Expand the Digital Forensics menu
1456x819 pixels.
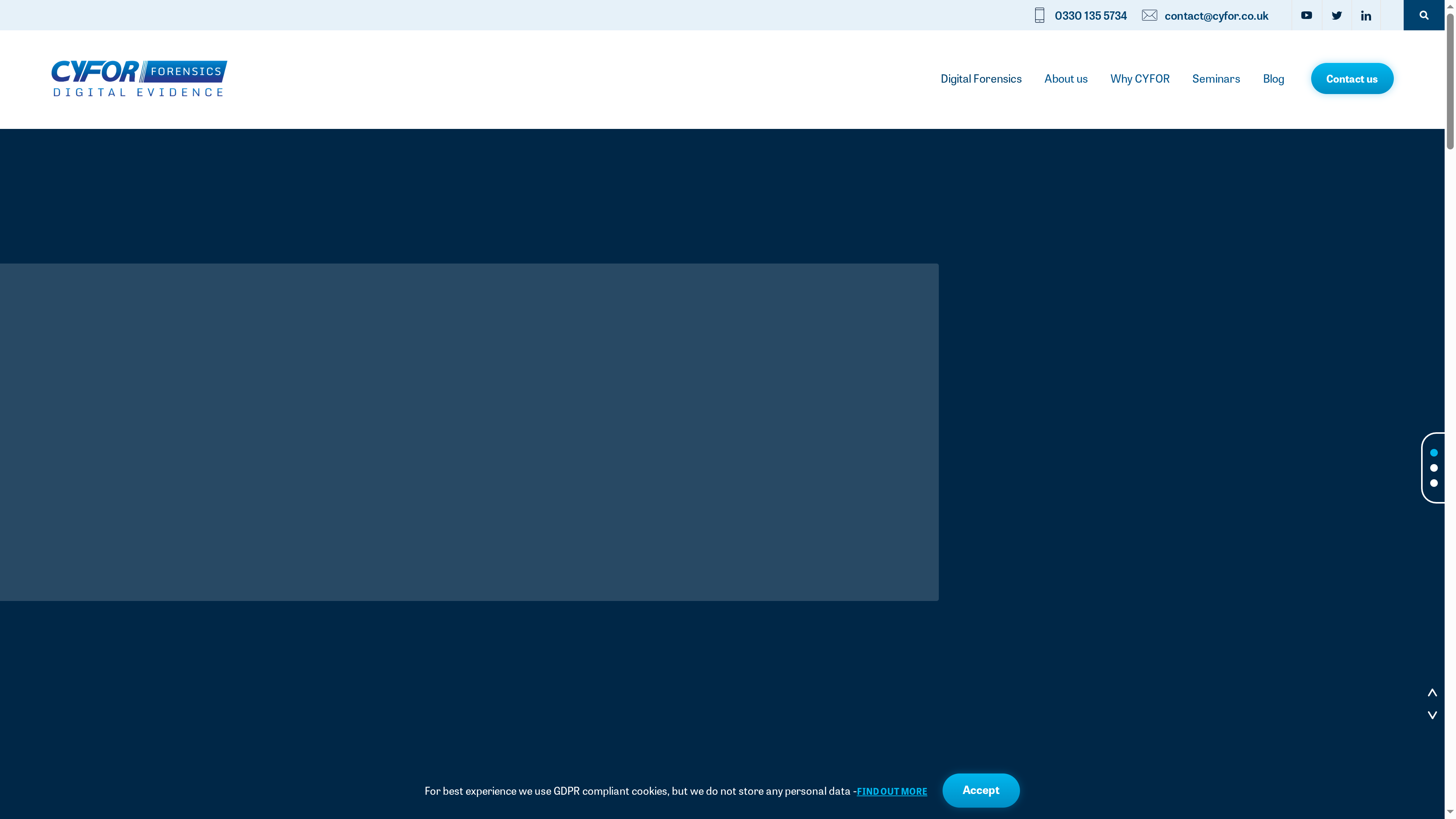(x=981, y=78)
